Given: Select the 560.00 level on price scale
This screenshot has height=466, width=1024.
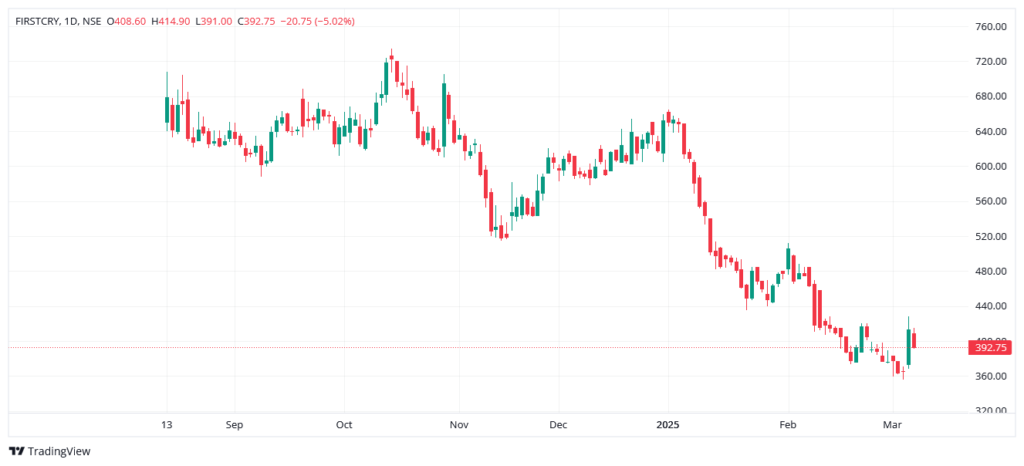Looking at the screenshot, I should 989,202.
